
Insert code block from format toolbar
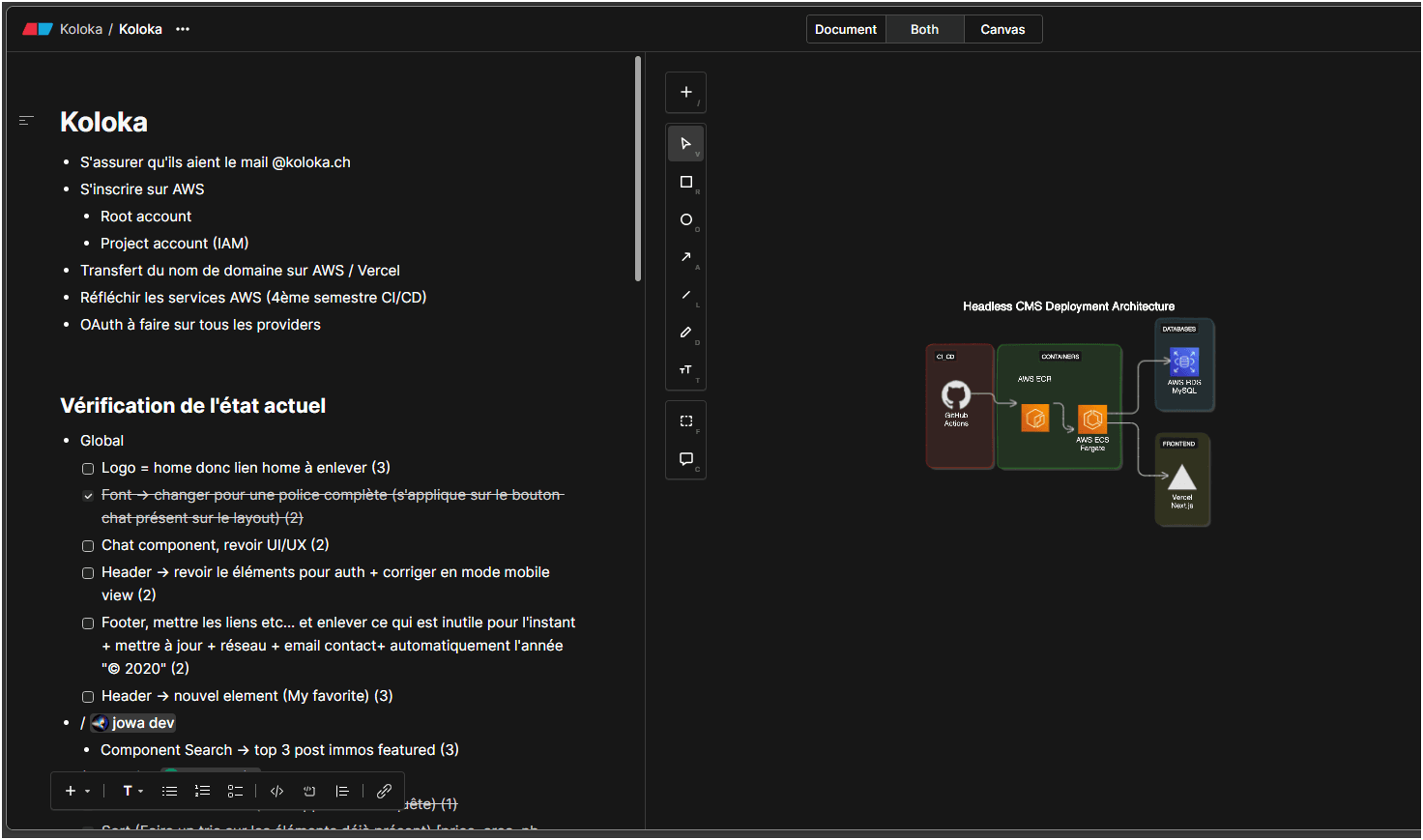(x=309, y=791)
